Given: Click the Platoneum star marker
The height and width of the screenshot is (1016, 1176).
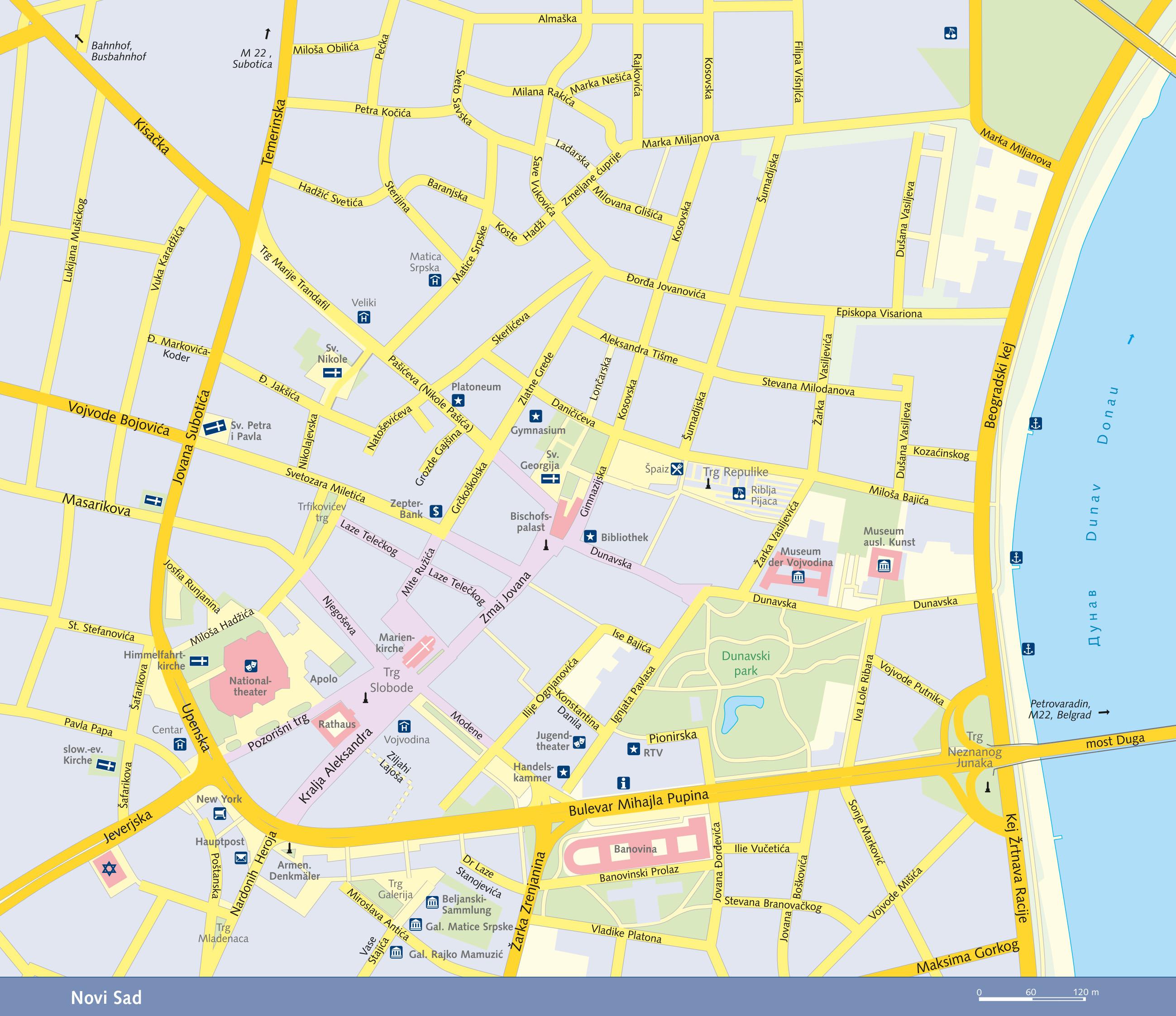Looking at the screenshot, I should [459, 401].
